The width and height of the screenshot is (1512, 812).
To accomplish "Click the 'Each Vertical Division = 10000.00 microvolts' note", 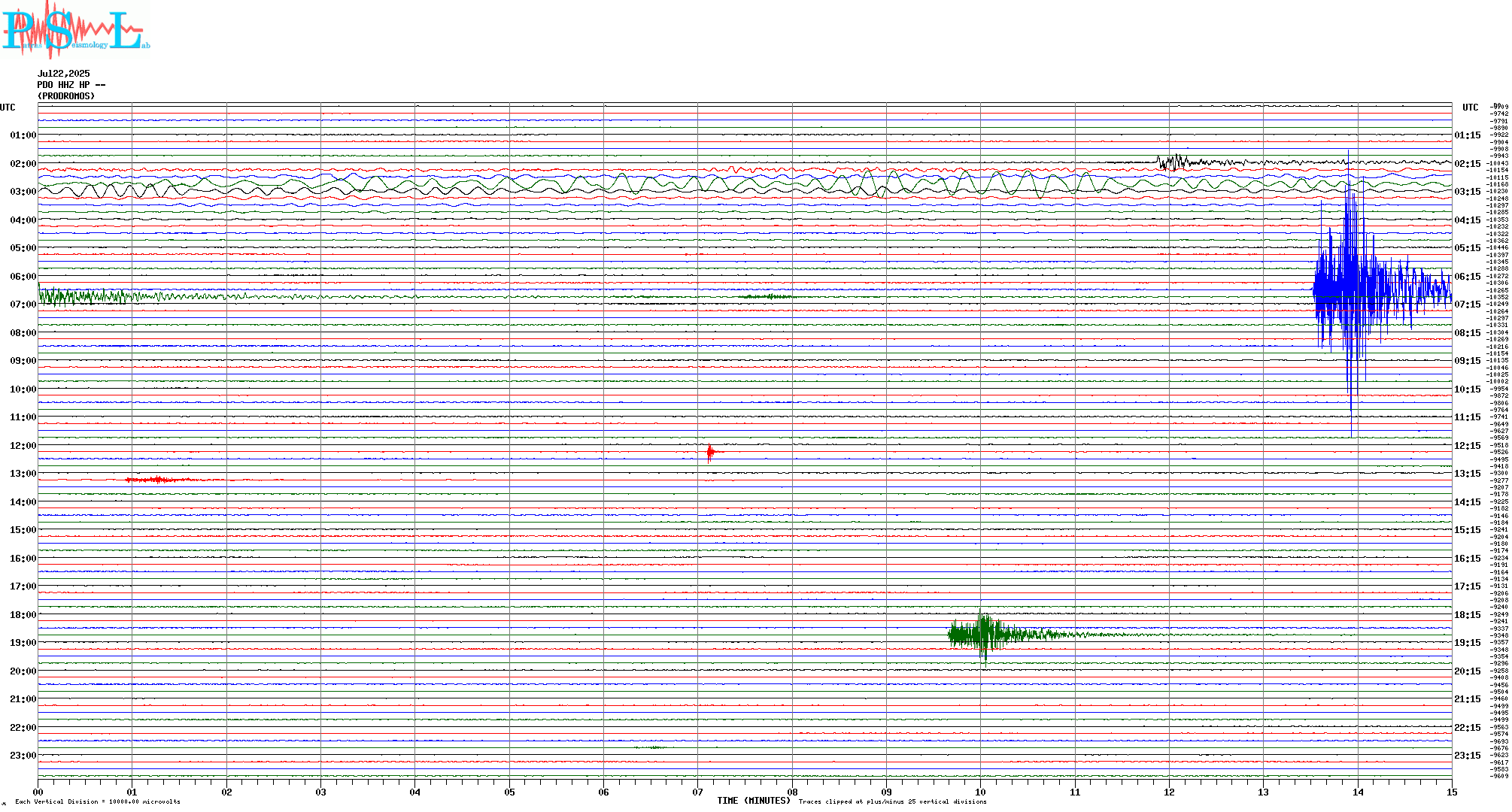I will click(98, 801).
